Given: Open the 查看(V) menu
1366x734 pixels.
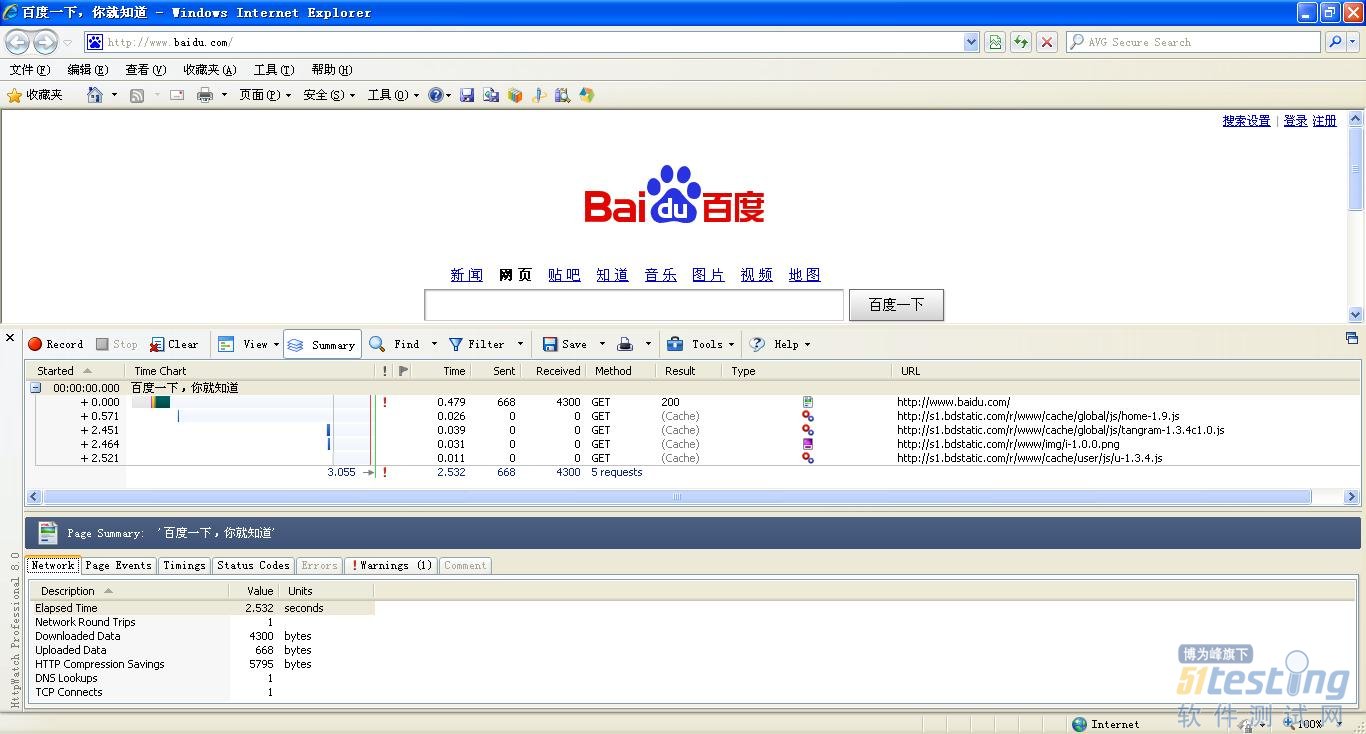Looking at the screenshot, I should tap(145, 70).
